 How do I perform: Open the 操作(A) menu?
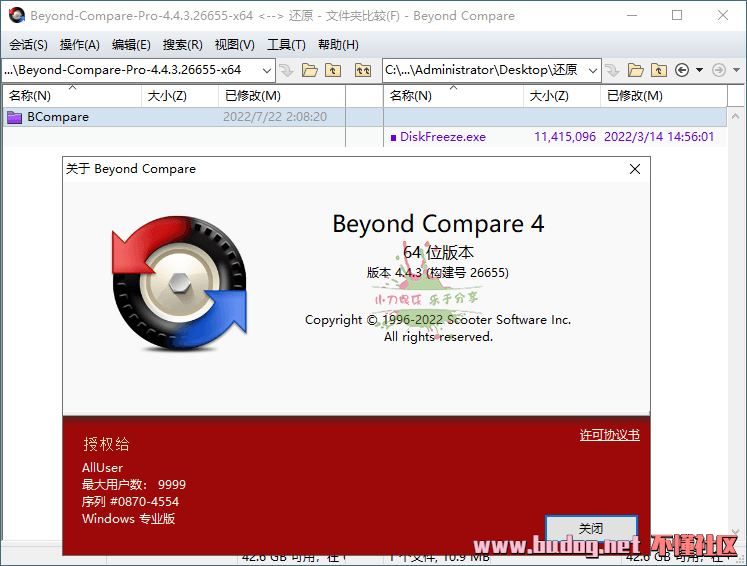[x=80, y=45]
